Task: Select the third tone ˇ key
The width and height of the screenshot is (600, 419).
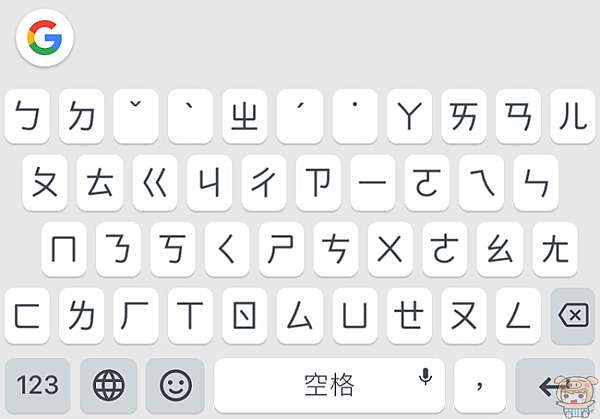Action: (136, 116)
